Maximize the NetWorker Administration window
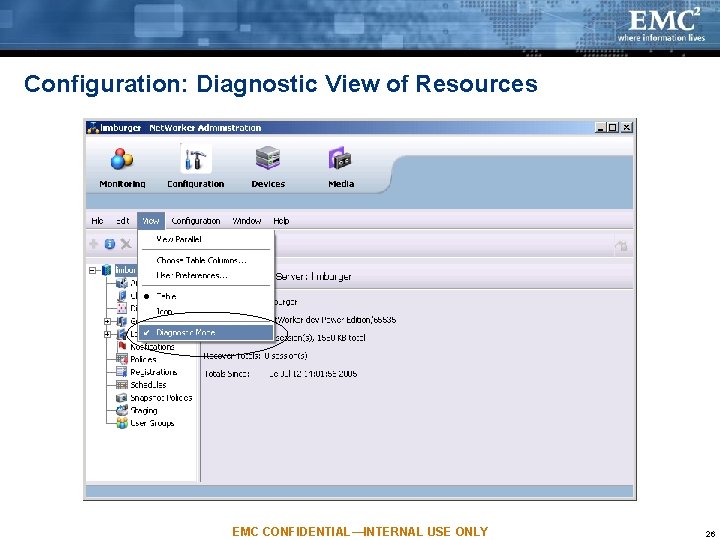The height and width of the screenshot is (540, 720). (x=613, y=128)
